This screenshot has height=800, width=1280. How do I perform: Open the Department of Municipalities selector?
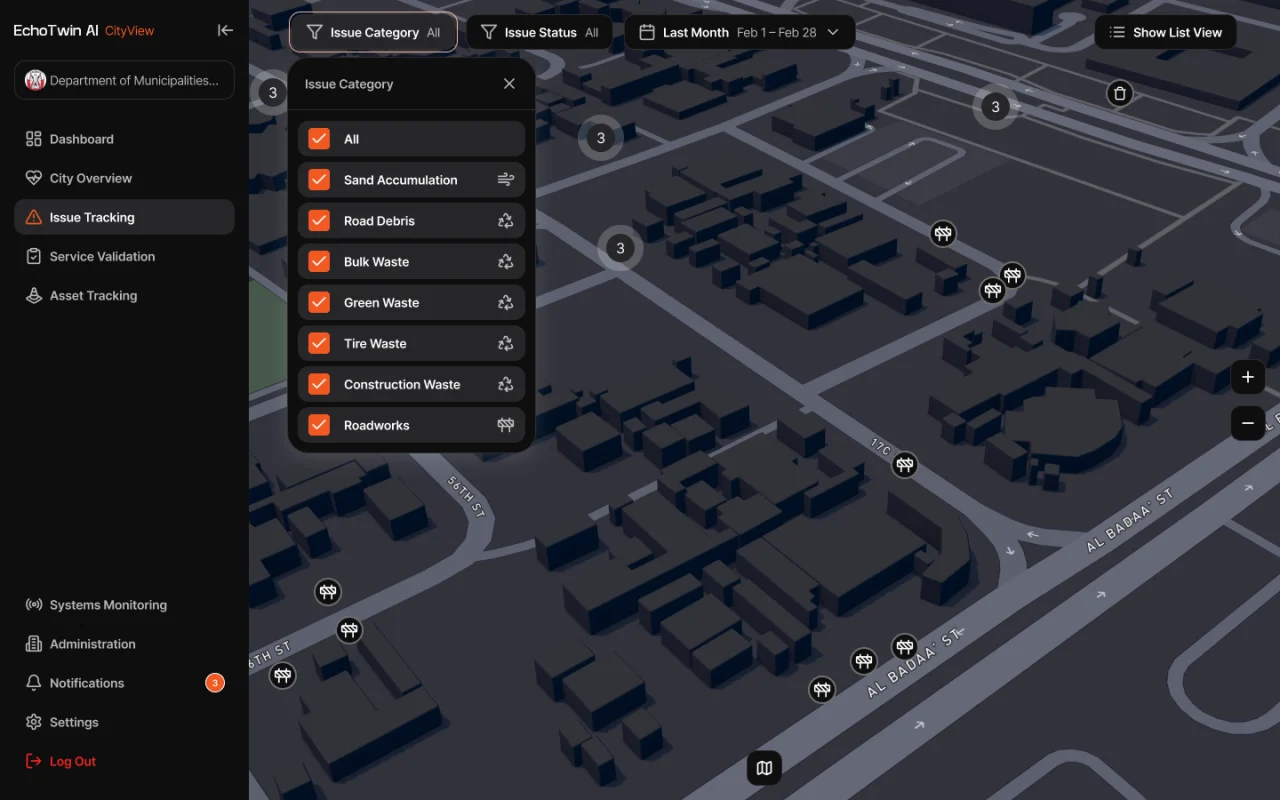coord(124,81)
